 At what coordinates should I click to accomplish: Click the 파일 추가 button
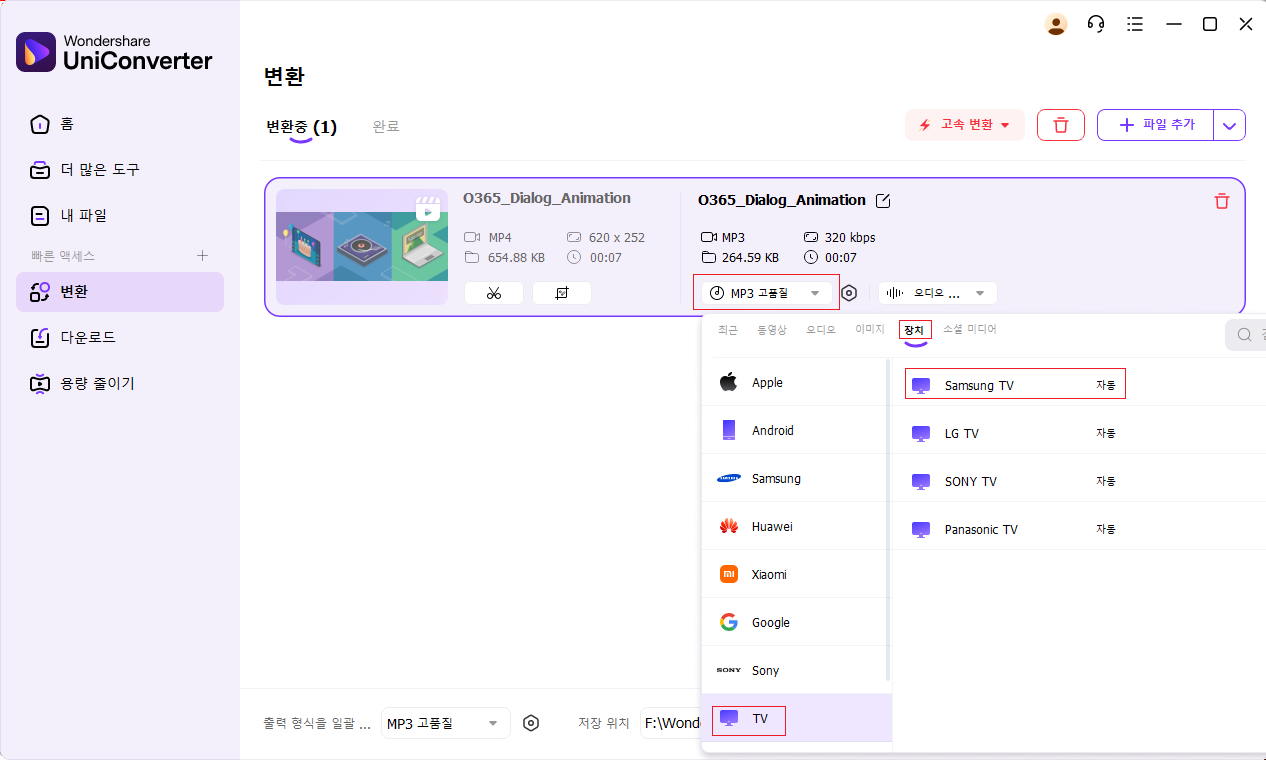point(1155,125)
